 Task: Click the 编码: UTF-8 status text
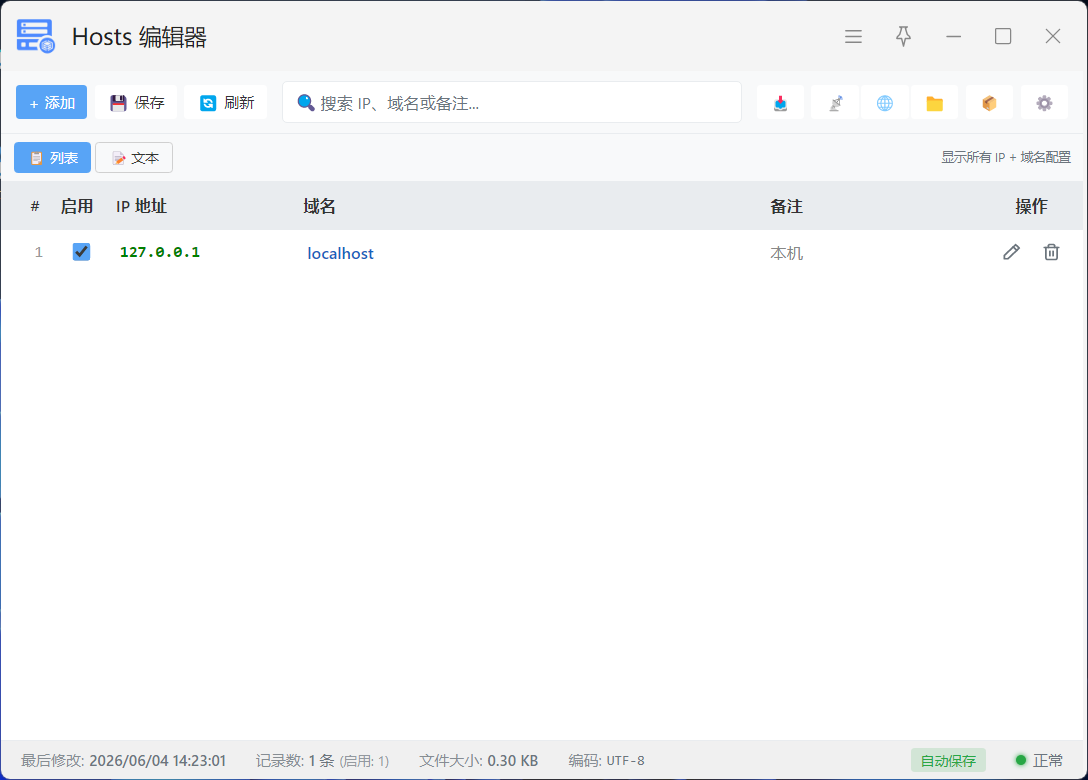606,761
